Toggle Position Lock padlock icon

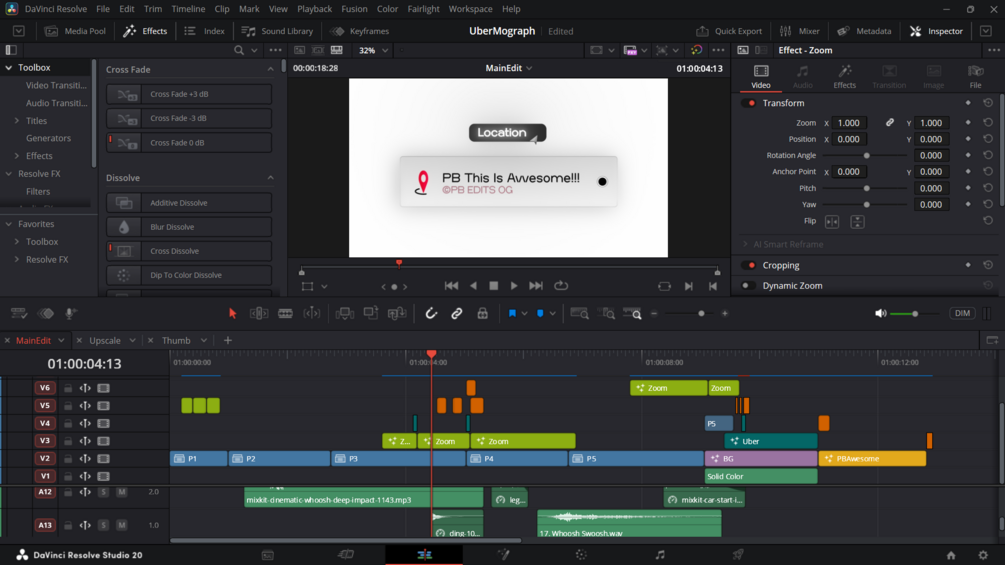tap(483, 313)
